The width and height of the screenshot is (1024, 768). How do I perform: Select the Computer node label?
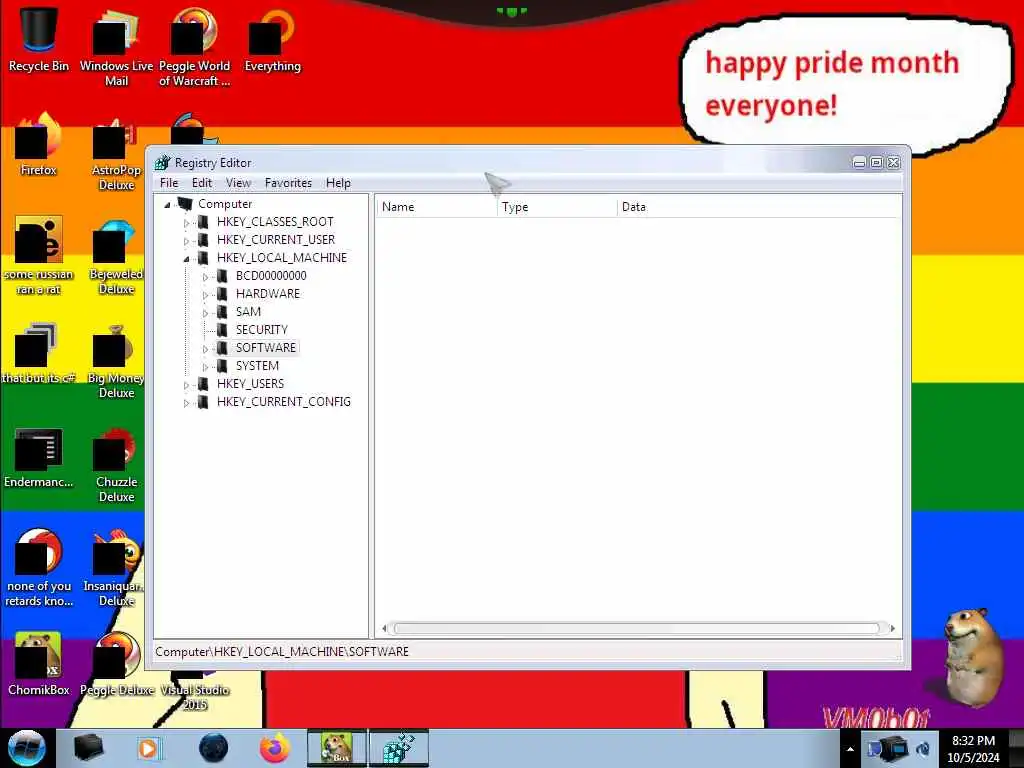click(225, 204)
